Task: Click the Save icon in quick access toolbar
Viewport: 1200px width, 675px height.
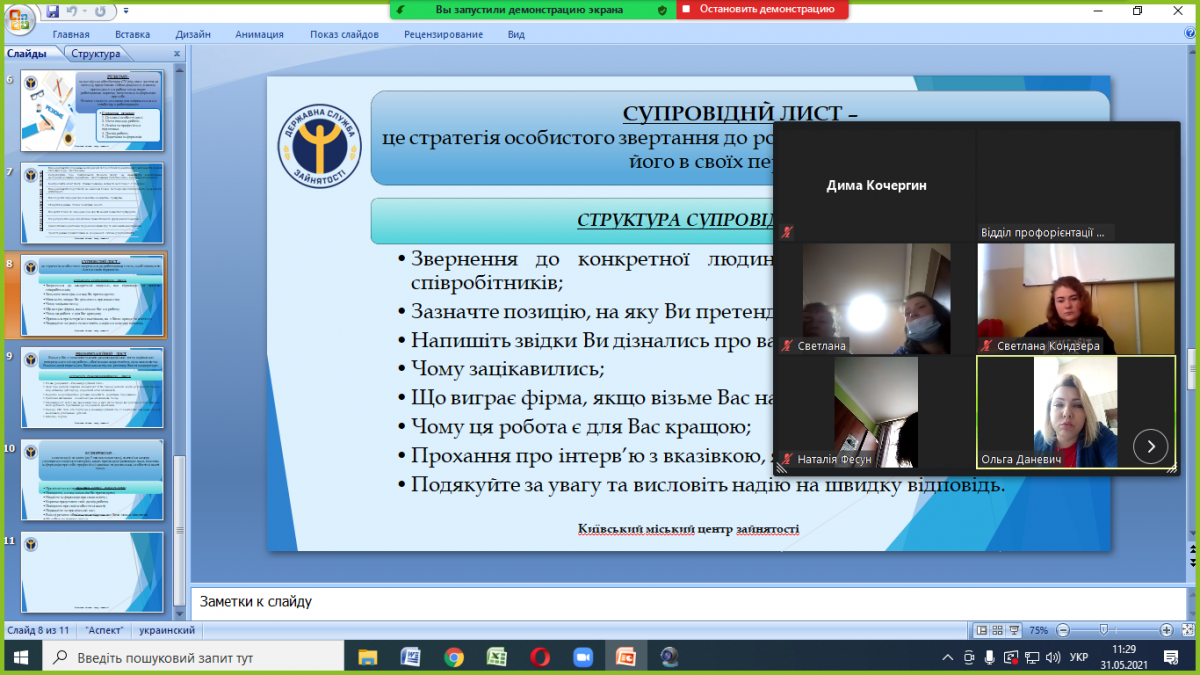Action: click(52, 11)
